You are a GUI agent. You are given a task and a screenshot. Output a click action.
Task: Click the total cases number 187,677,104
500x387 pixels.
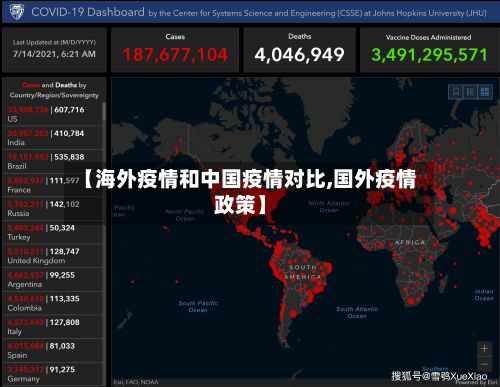pyautogui.click(x=175, y=55)
